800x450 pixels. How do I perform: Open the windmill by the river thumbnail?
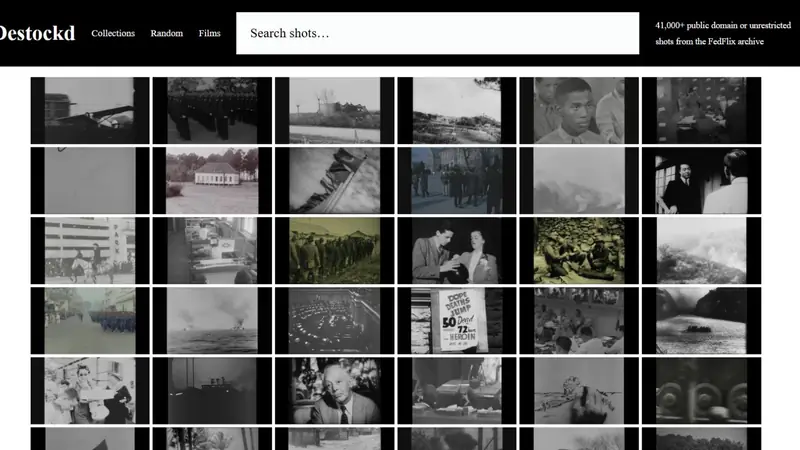[x=335, y=110]
